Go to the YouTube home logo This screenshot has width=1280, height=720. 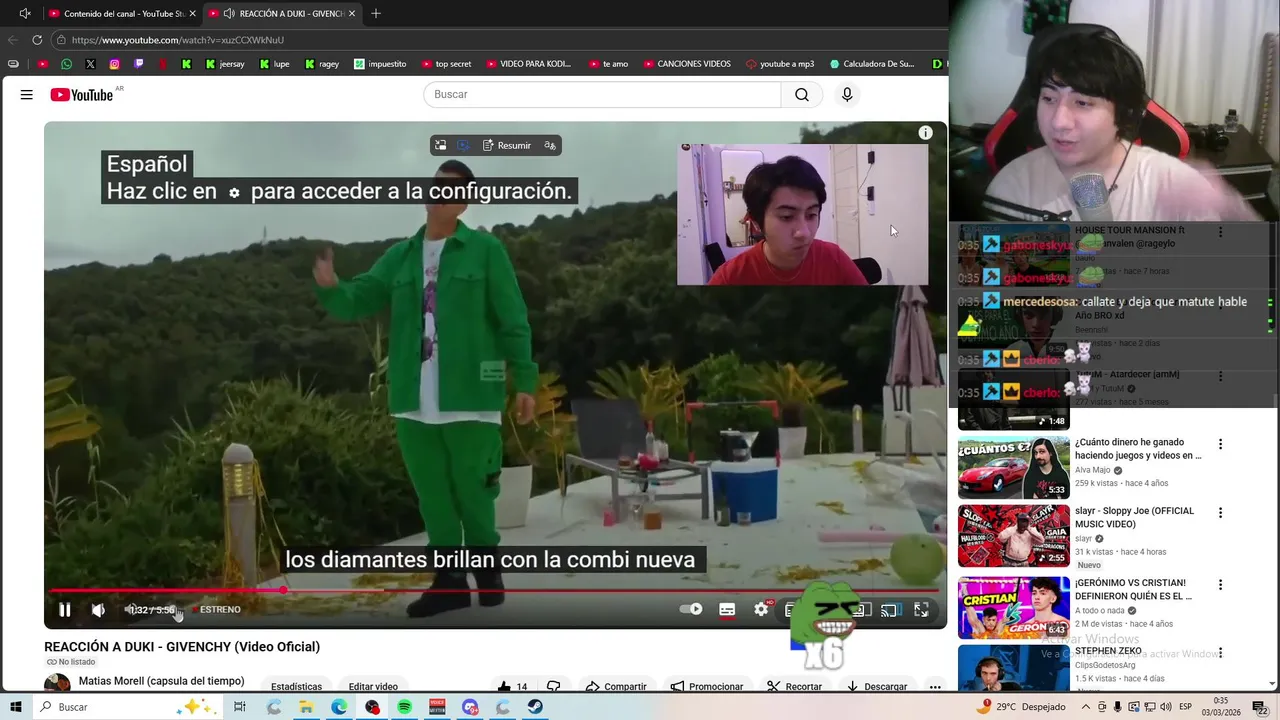82,95
